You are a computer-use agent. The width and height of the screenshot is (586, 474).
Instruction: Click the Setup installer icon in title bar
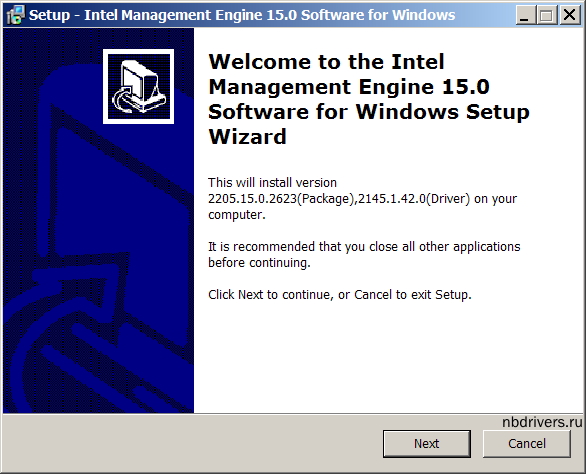(x=15, y=15)
